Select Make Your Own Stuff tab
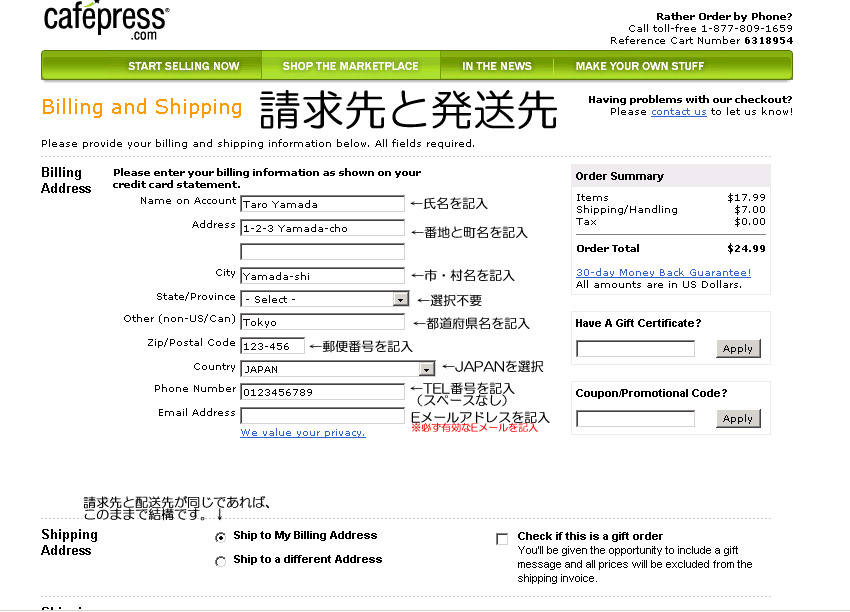The width and height of the screenshot is (850, 612). [x=640, y=66]
